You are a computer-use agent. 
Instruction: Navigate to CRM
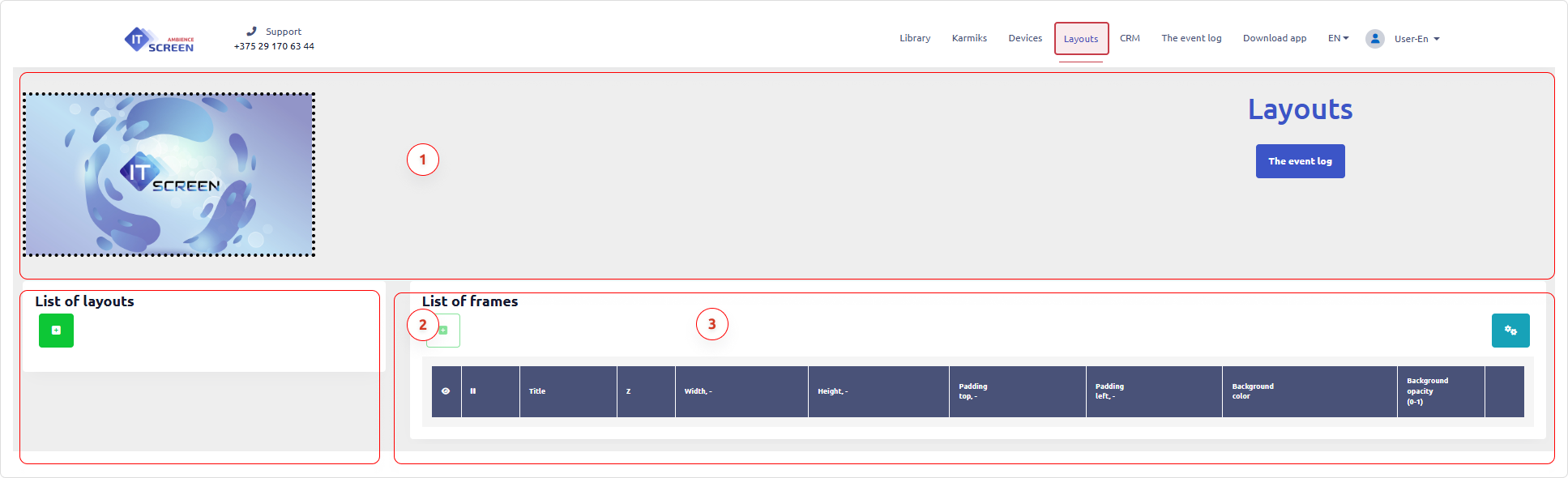1130,39
